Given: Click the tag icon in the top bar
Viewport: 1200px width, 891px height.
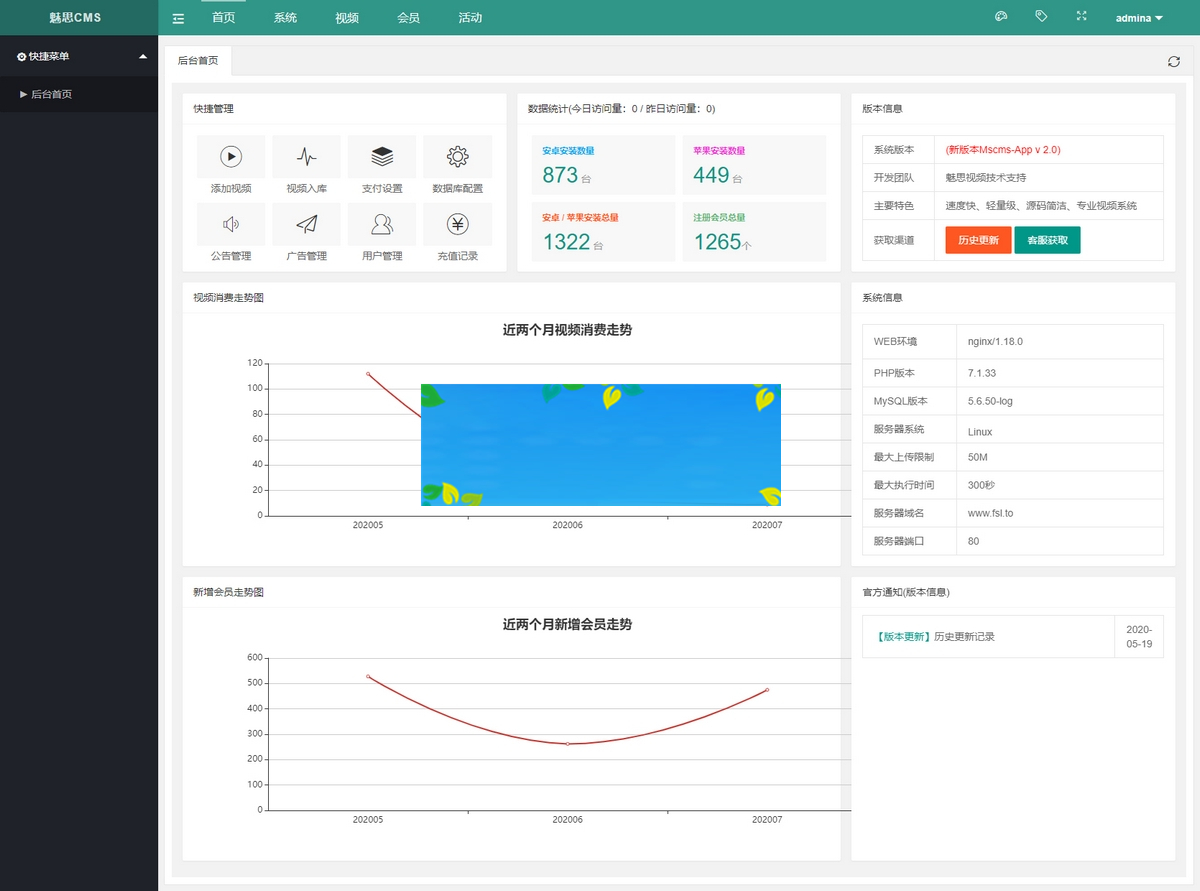Looking at the screenshot, I should (1041, 16).
